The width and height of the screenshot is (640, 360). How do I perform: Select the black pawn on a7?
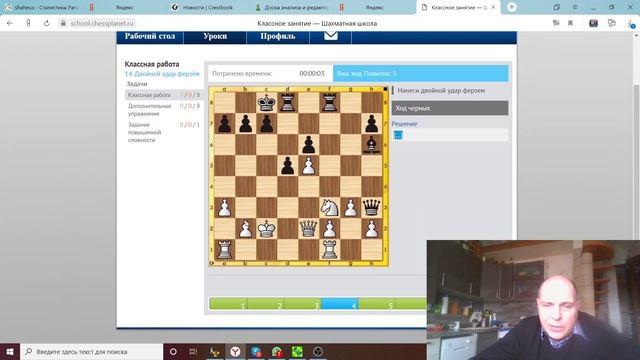[x=224, y=124]
